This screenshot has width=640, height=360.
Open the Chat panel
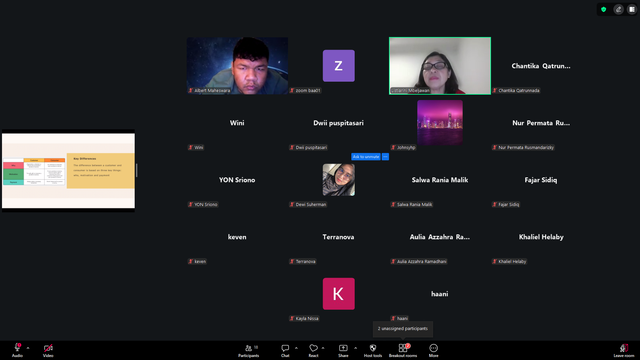(x=285, y=350)
